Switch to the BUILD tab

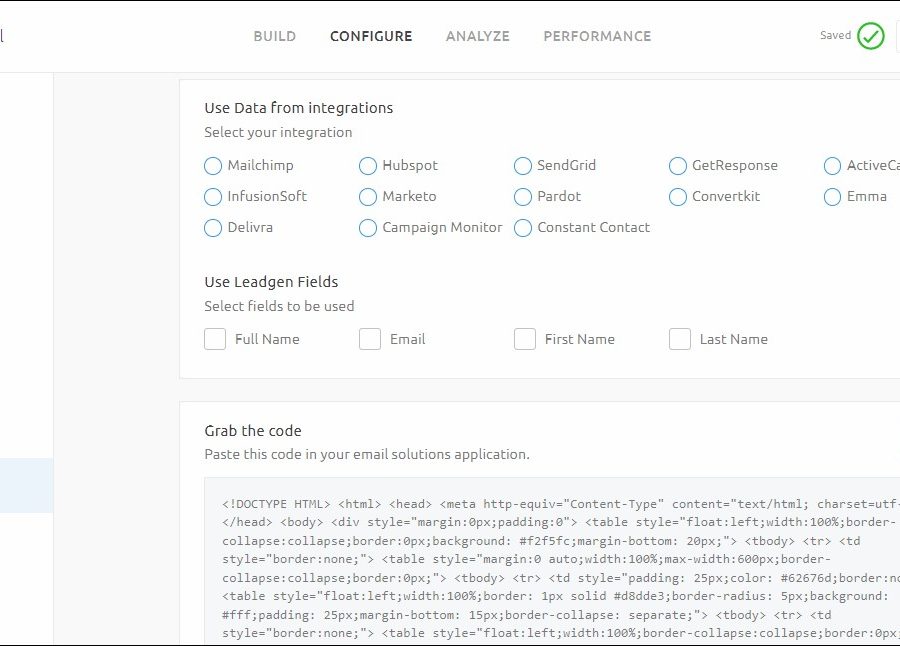(x=274, y=36)
